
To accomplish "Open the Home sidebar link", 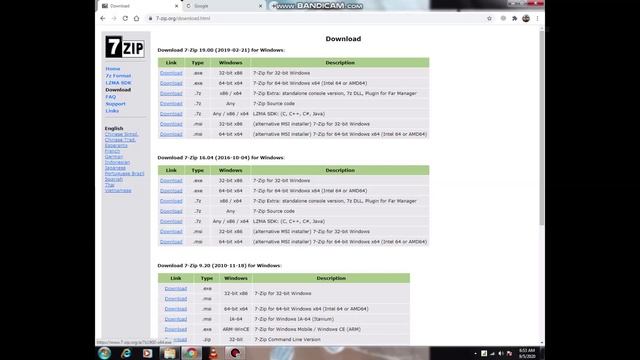I will click(113, 69).
